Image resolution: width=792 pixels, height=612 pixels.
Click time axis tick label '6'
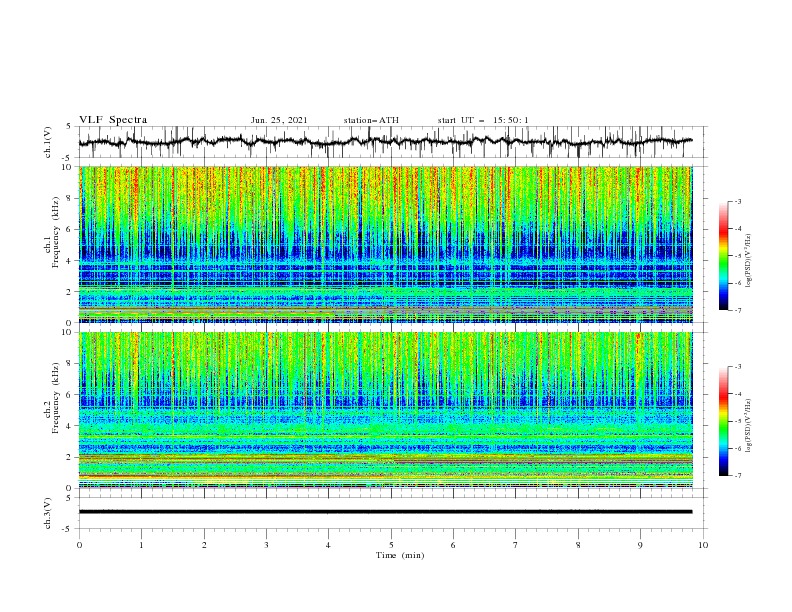pyautogui.click(x=453, y=545)
